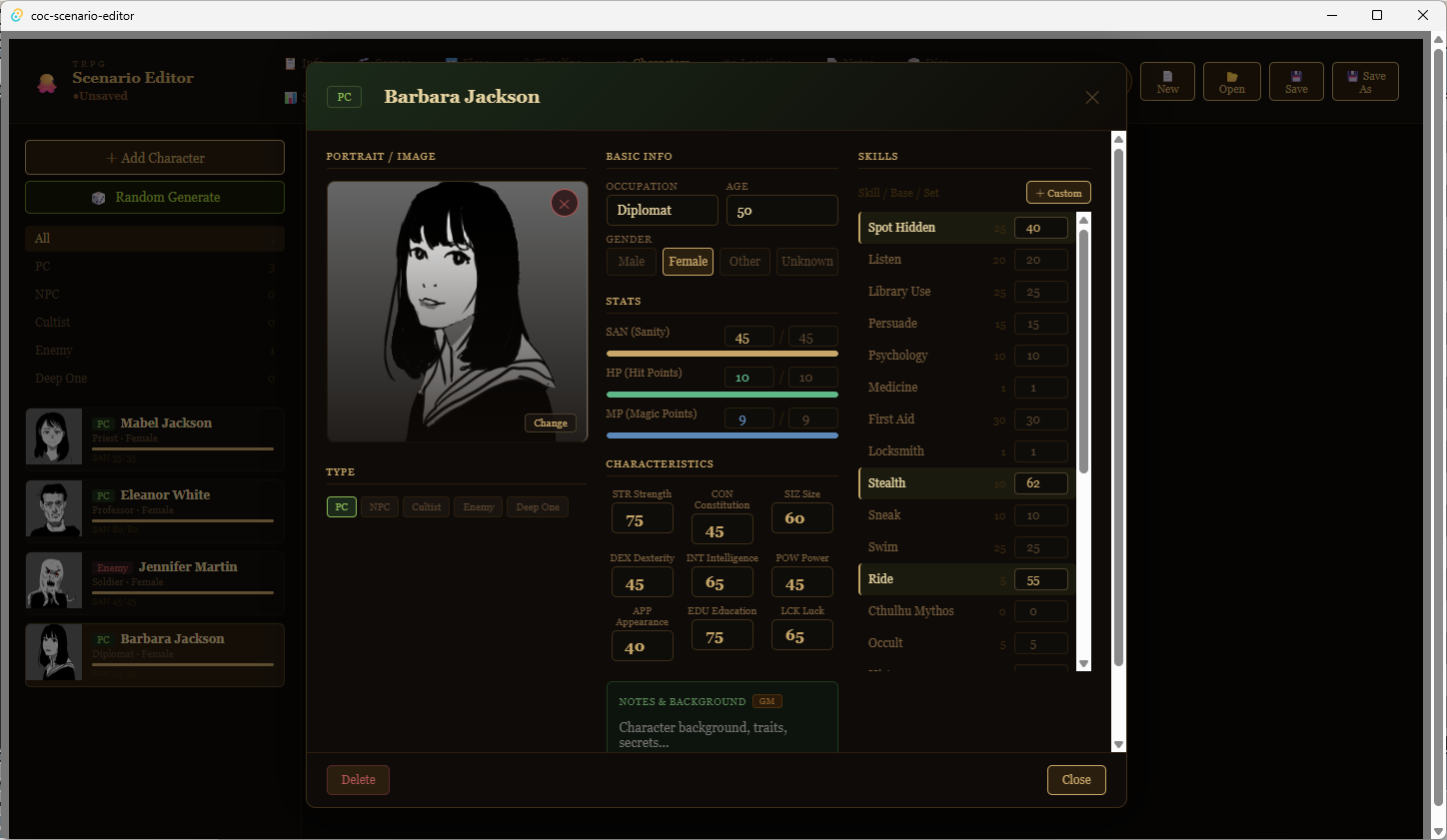Edit the DEX Dexterity value
The image size is (1447, 840).
(x=642, y=583)
